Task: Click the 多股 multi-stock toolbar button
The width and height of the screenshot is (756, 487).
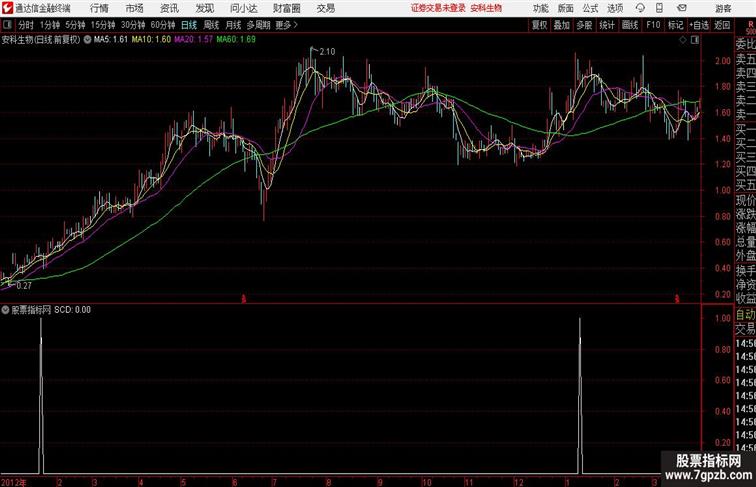Action: pos(584,25)
